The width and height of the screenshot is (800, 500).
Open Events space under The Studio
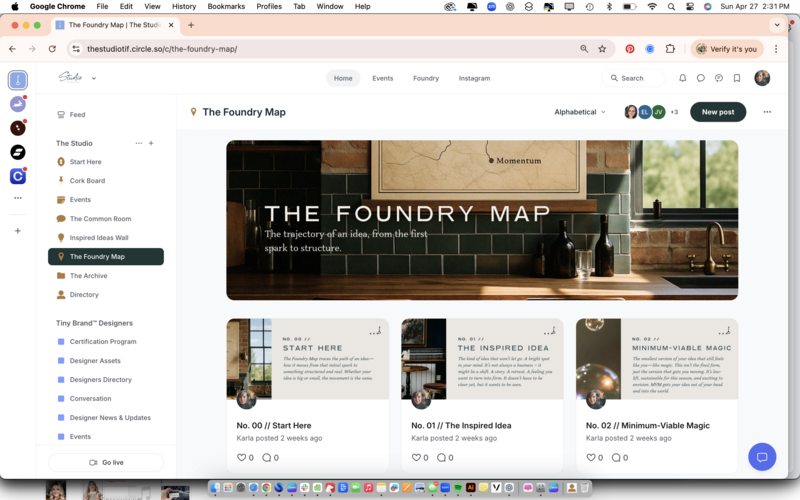point(106,199)
